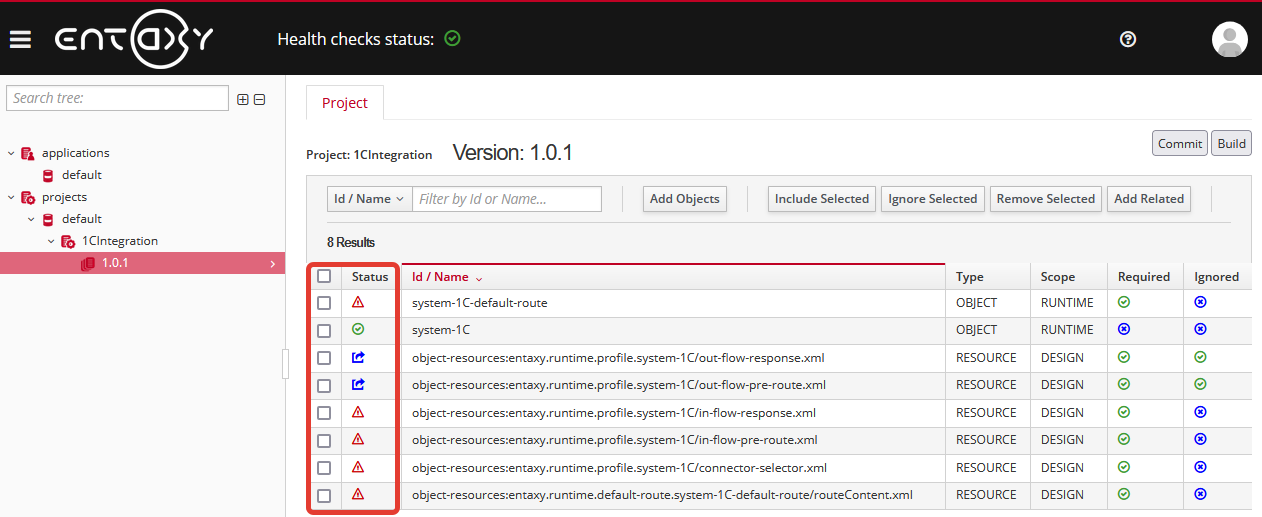Image resolution: width=1262 pixels, height=517 pixels.
Task: Sort by the Scope column header
Action: pos(1058,277)
